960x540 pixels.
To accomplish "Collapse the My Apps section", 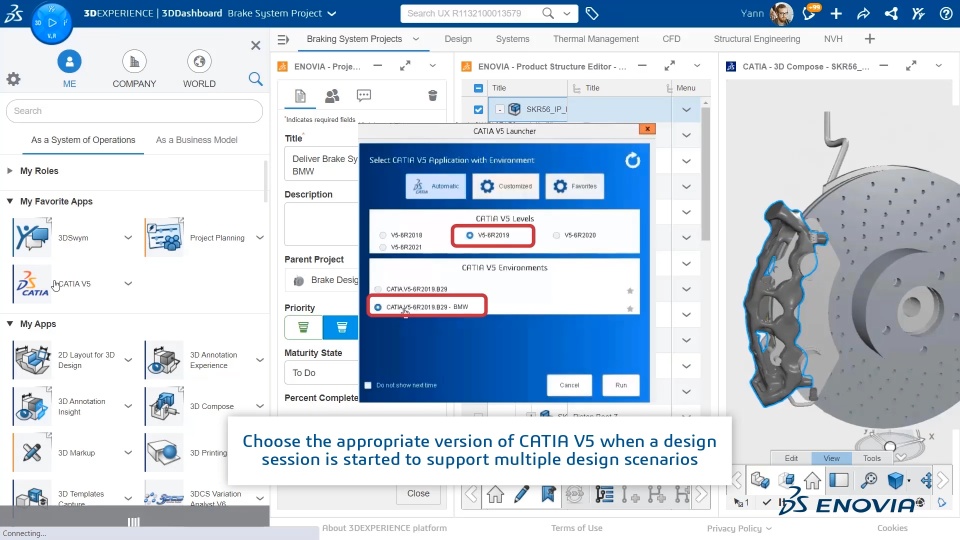I will 10,323.
